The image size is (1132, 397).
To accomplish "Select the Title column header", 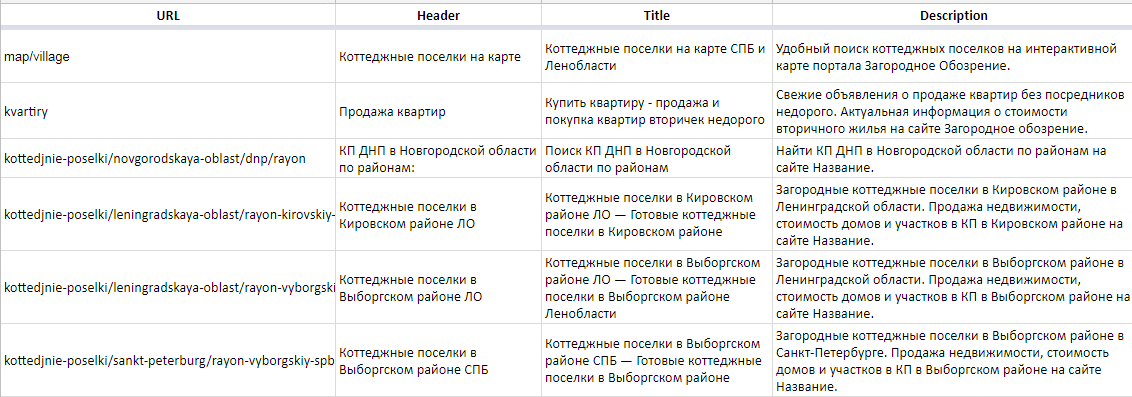I will (x=656, y=15).
